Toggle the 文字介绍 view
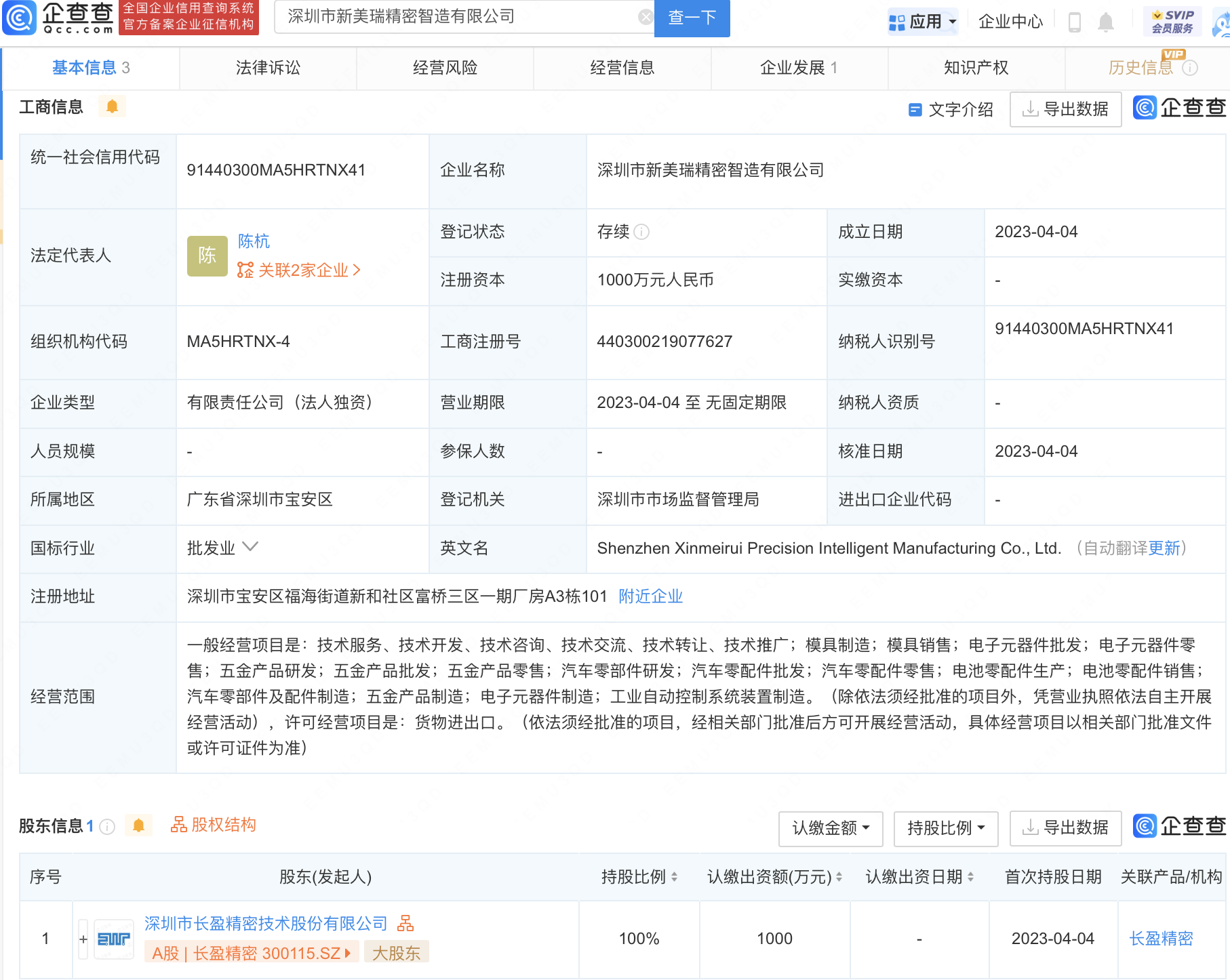Screen dimensions: 1230x980 click(x=951, y=109)
